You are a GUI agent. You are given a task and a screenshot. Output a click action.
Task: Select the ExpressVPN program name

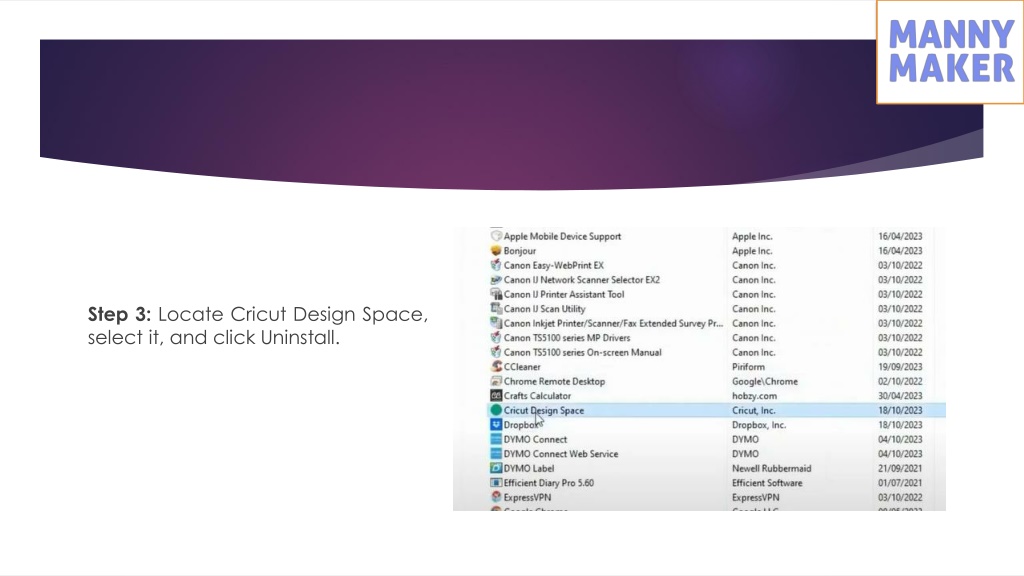(x=527, y=497)
